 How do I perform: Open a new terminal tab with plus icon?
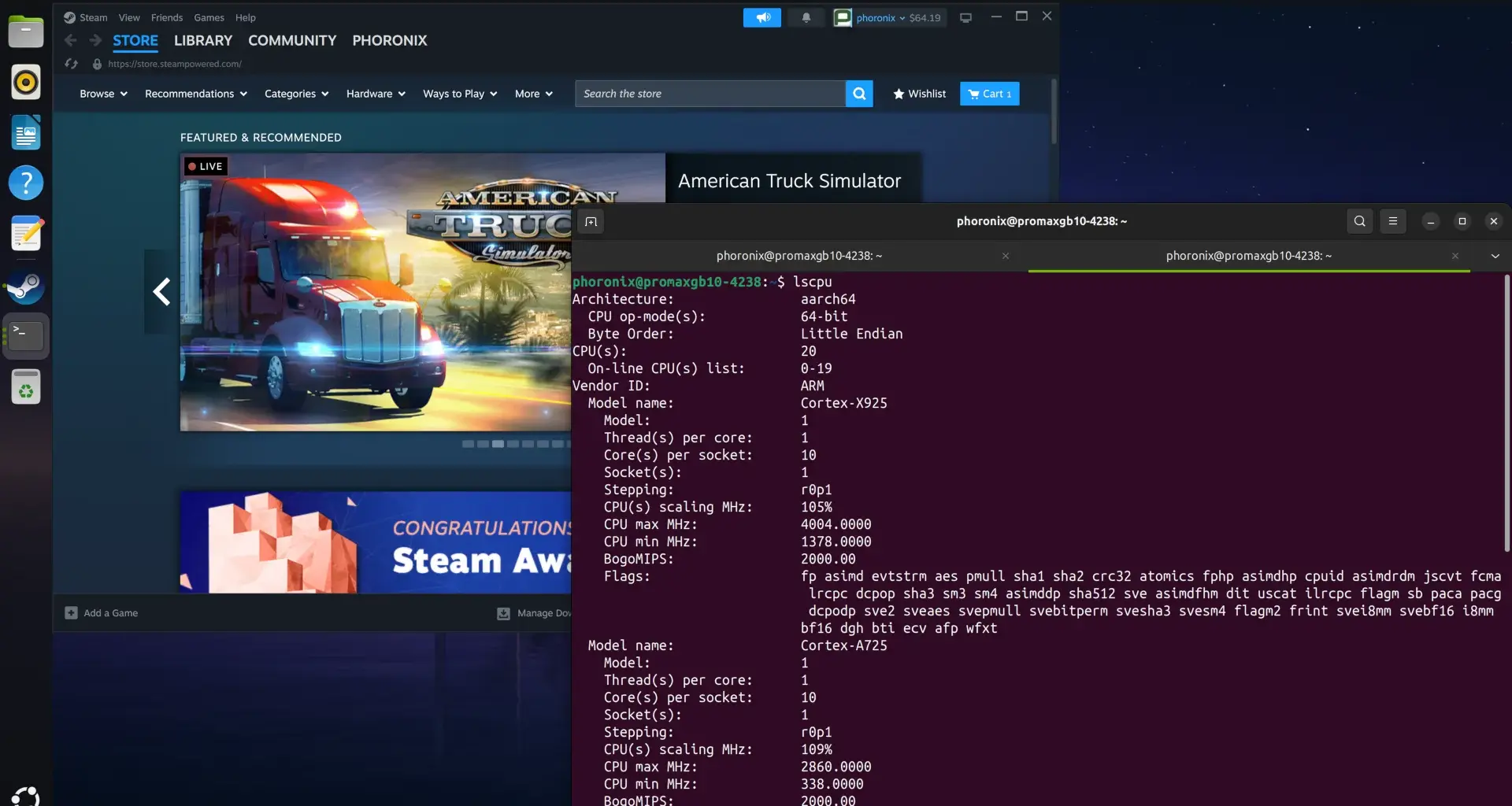pyautogui.click(x=590, y=221)
